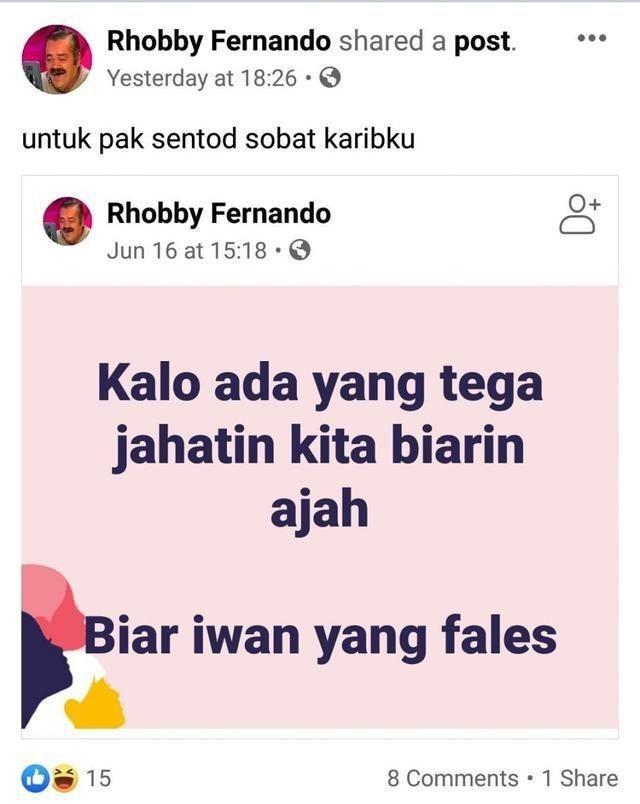Screen dimensions: 640x804
Task: Click the blue Like reaction icon
Action: (x=35, y=778)
